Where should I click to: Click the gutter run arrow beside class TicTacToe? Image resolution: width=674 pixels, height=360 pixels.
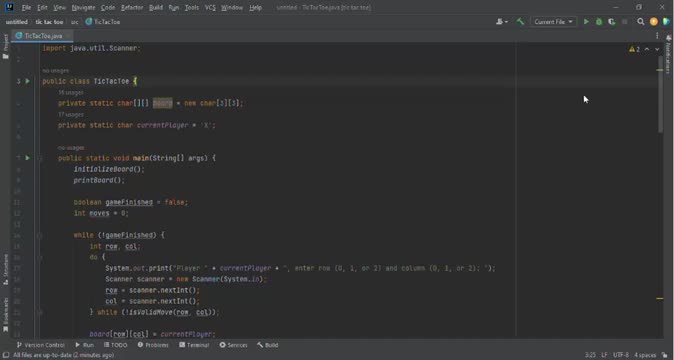(28, 81)
